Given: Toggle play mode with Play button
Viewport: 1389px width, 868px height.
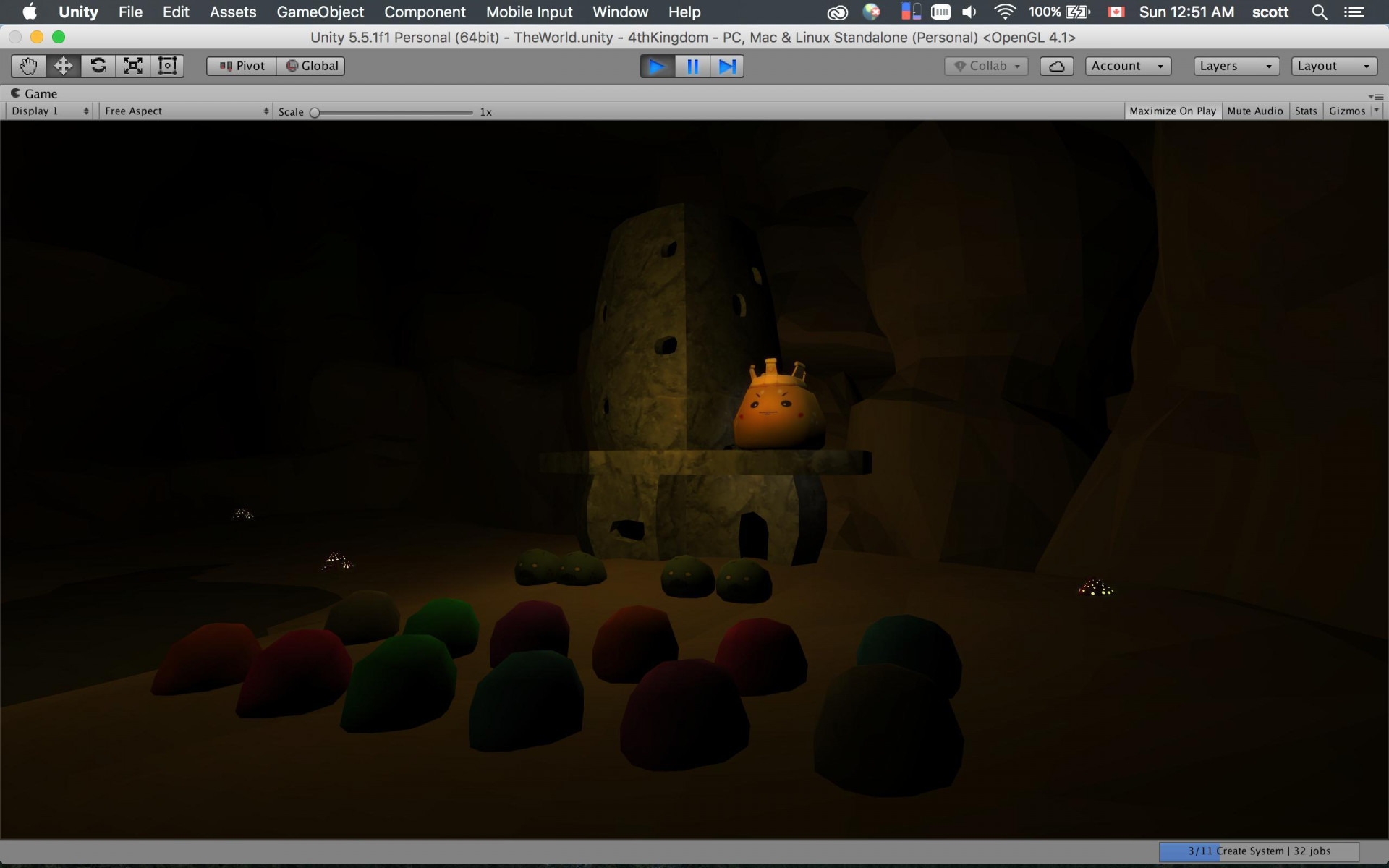Looking at the screenshot, I should (658, 67).
